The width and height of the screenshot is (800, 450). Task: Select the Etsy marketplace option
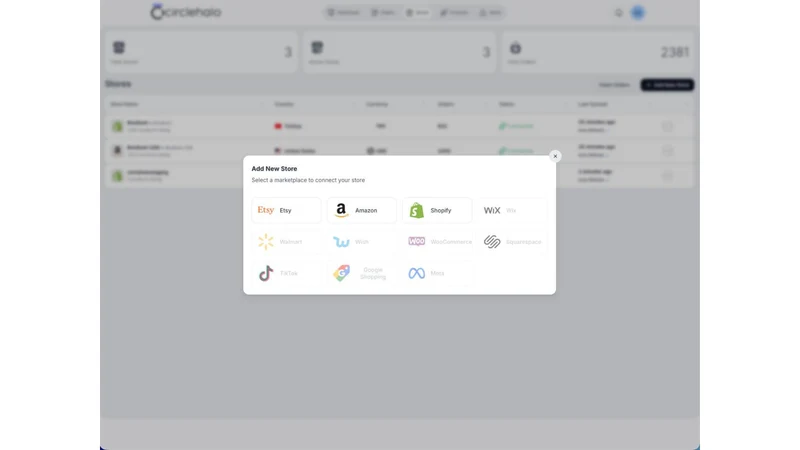(x=286, y=210)
